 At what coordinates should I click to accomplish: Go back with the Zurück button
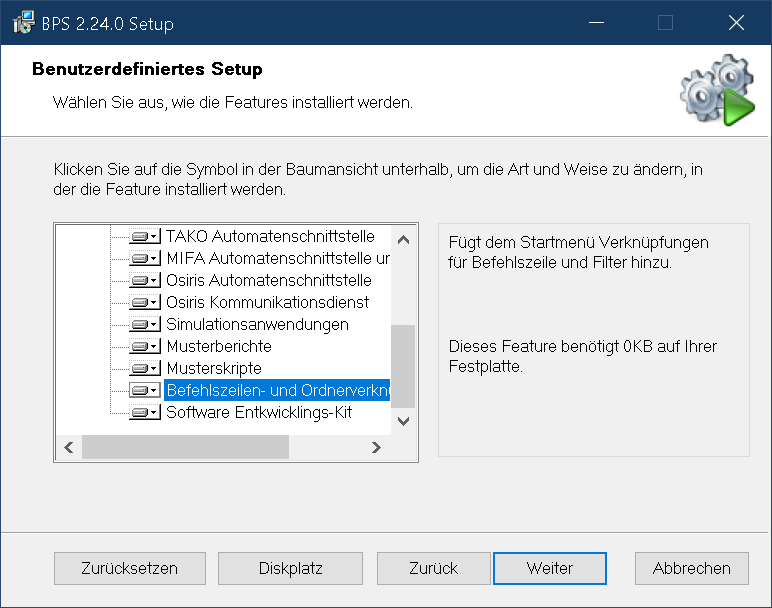[433, 568]
